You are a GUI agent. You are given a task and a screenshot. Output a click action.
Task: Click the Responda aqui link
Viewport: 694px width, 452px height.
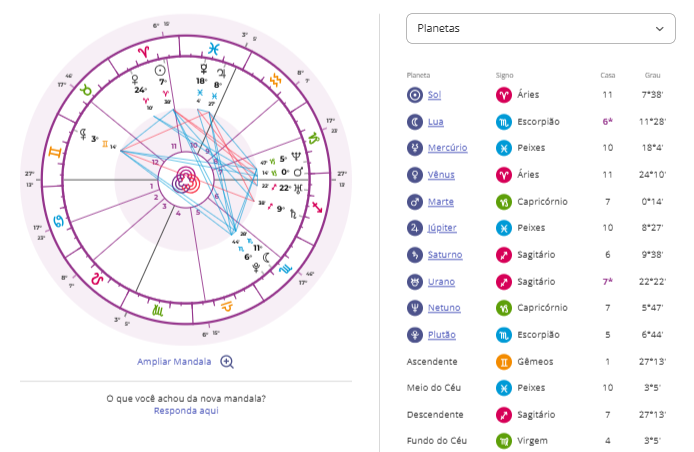click(186, 410)
